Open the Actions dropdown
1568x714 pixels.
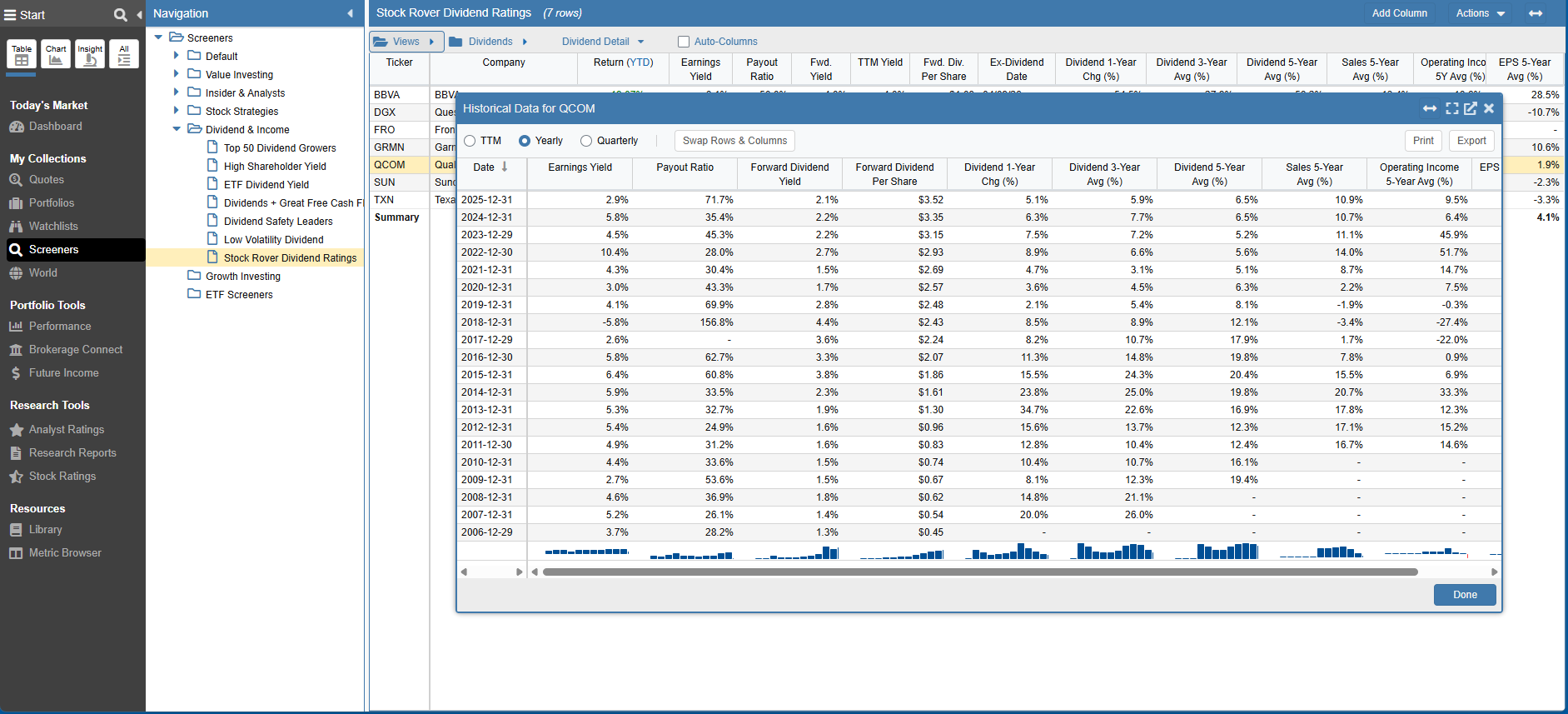1481,13
